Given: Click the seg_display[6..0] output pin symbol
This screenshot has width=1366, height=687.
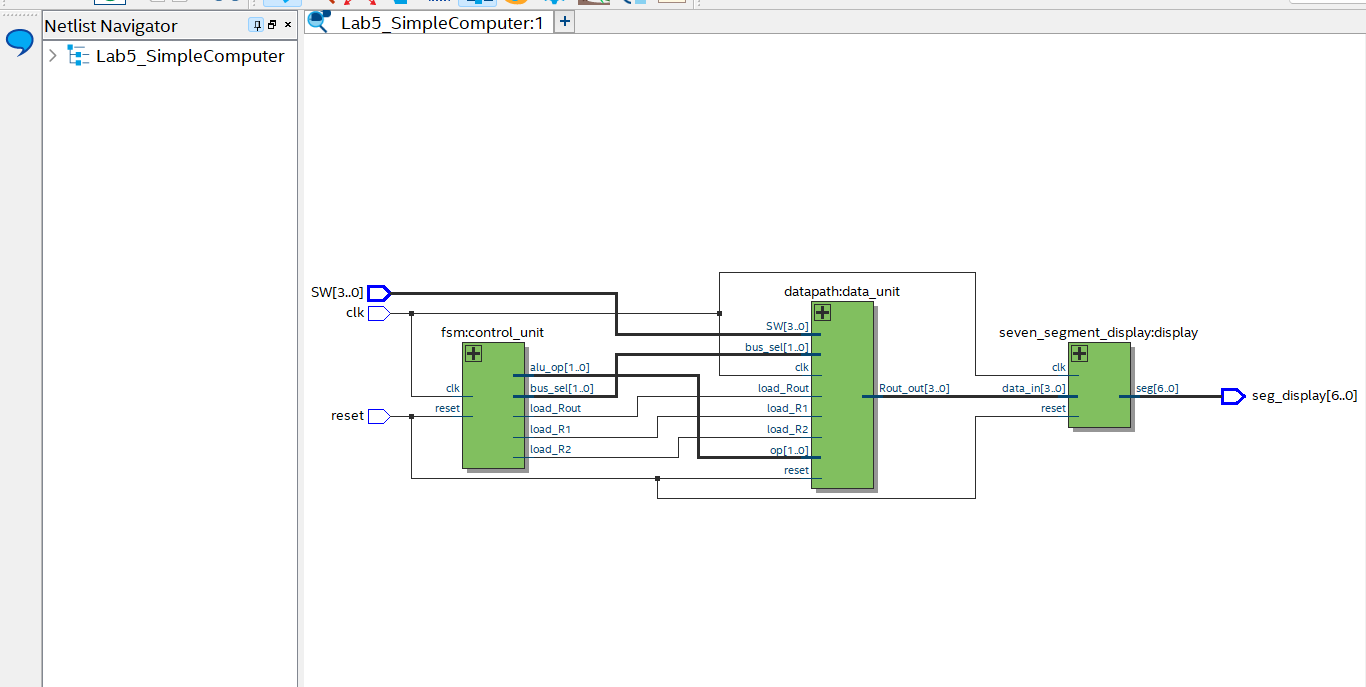Looking at the screenshot, I should point(1232,396).
